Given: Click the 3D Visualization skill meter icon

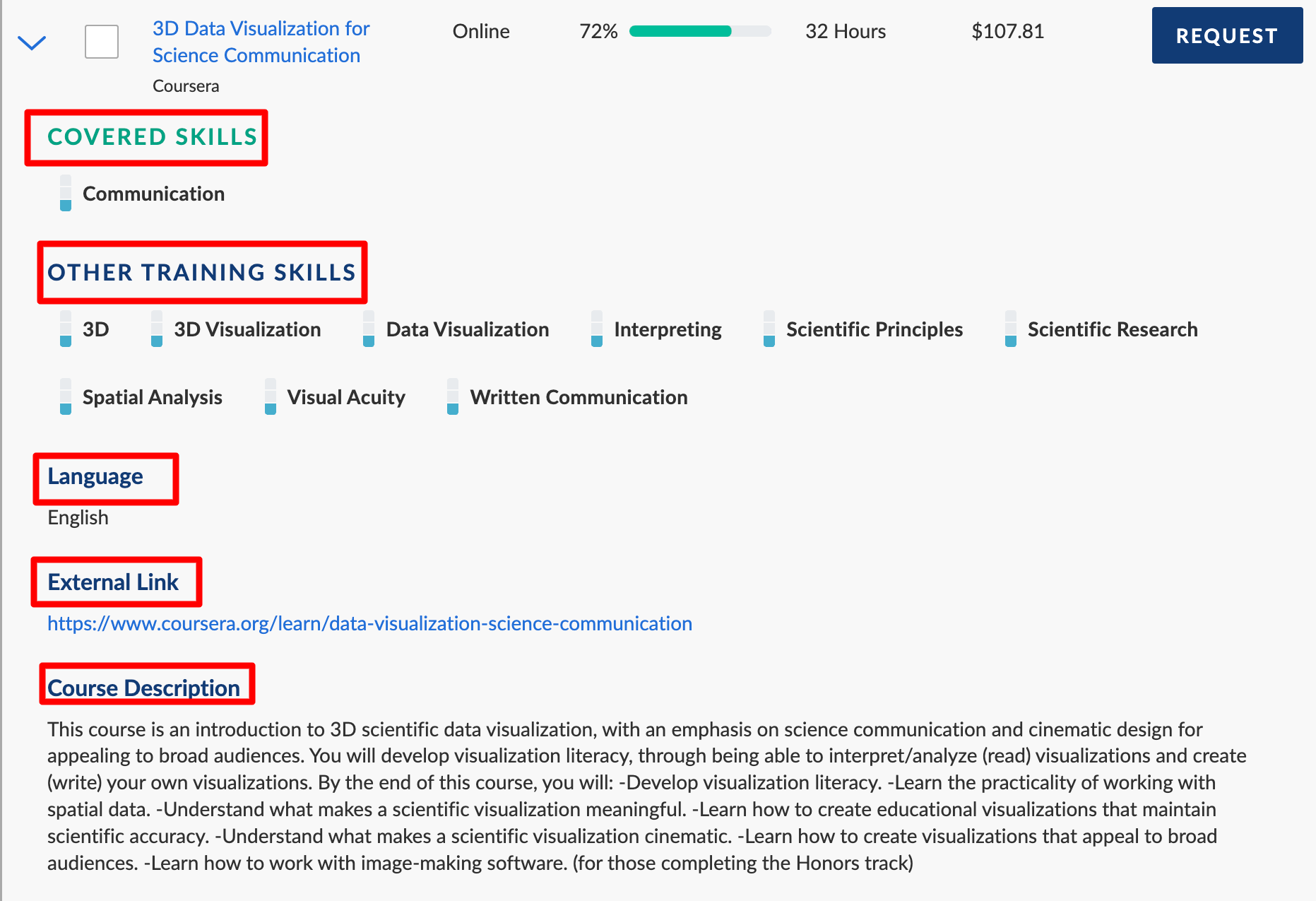Looking at the screenshot, I should pyautogui.click(x=157, y=329).
